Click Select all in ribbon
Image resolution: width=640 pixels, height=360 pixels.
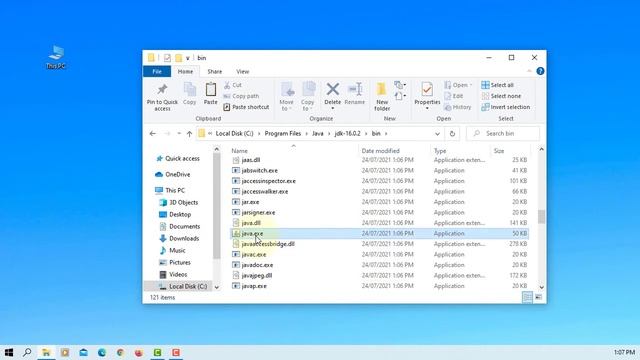pyautogui.click(x=497, y=85)
